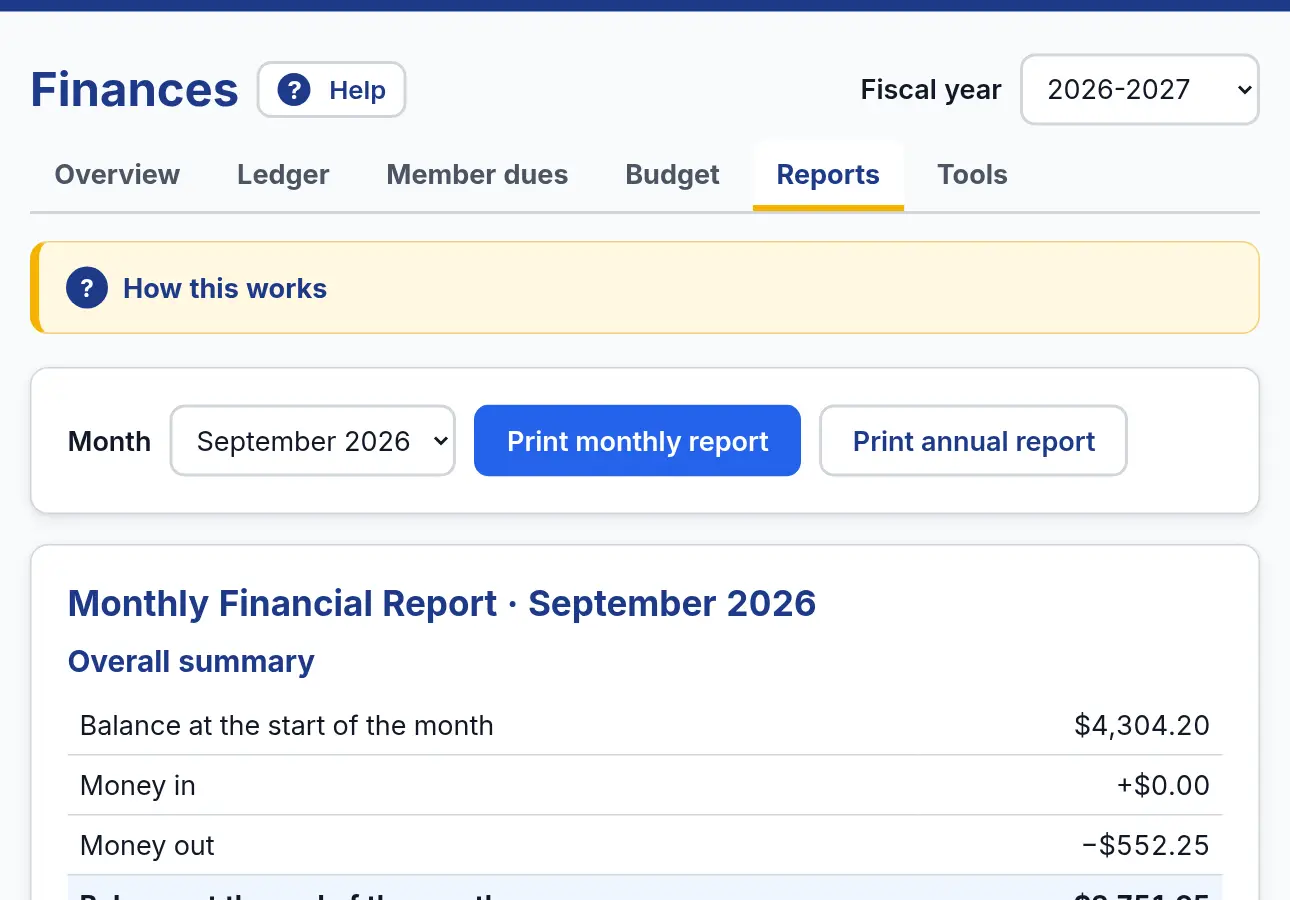Click the Finances page heading
1290x900 pixels.
(x=134, y=90)
